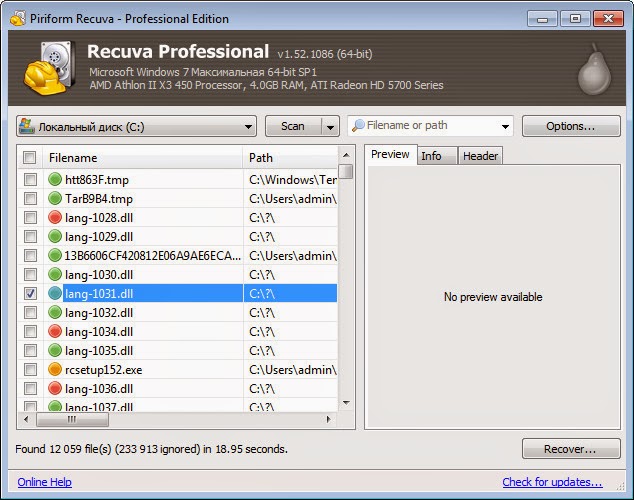Click the C:\Windows\Ter path cell for htt863F.tmp

point(291,179)
